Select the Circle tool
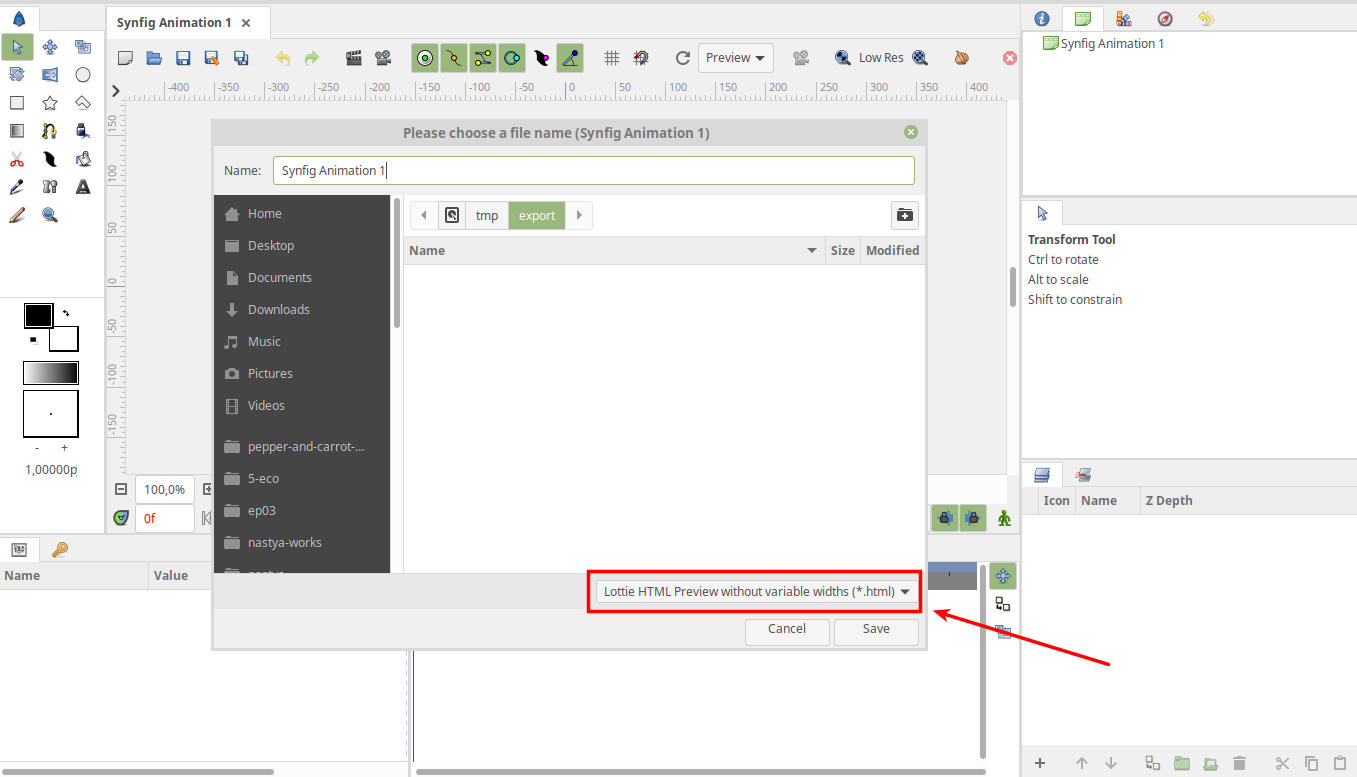The width and height of the screenshot is (1357, 777). (x=83, y=74)
